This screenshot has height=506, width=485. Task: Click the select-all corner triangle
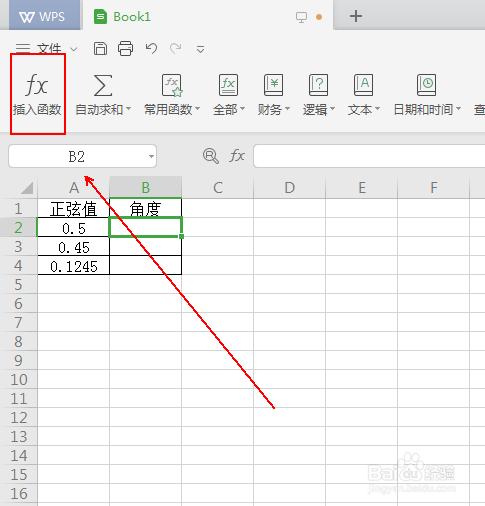[x=27, y=188]
